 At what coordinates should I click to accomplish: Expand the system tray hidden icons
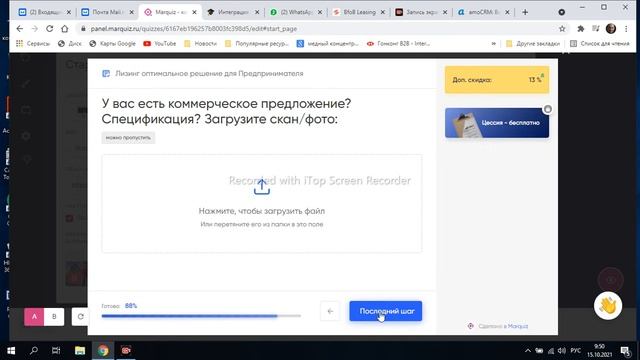[528, 351]
